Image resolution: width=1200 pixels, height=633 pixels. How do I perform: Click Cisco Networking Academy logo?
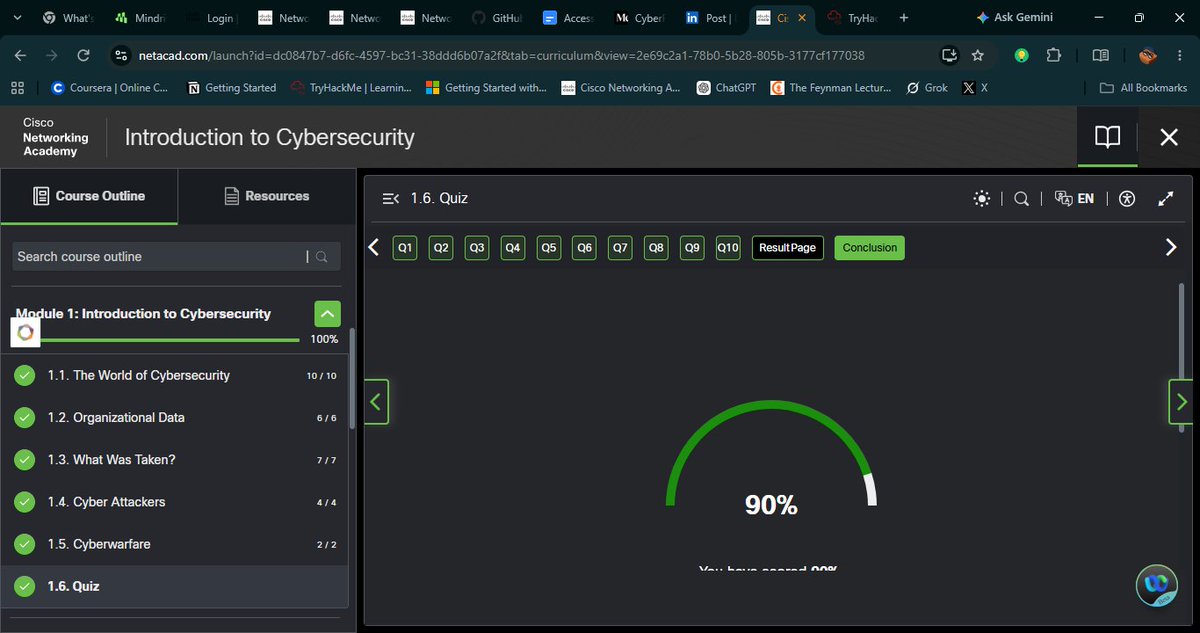point(56,137)
